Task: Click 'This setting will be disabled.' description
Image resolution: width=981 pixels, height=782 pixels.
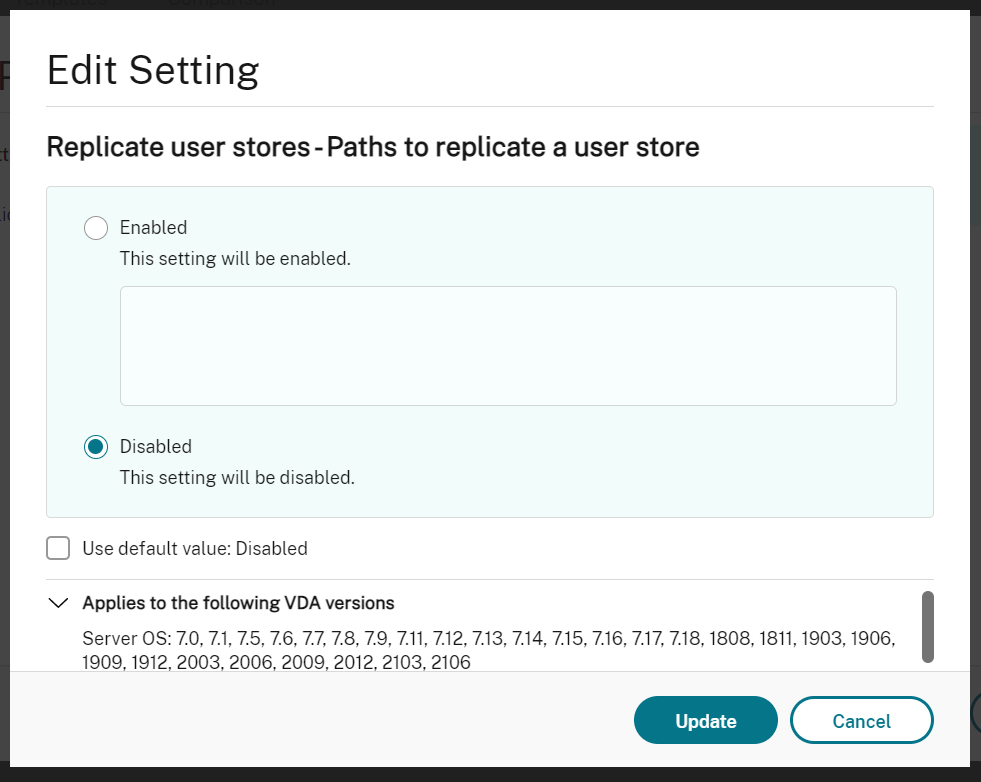Action: [x=237, y=478]
